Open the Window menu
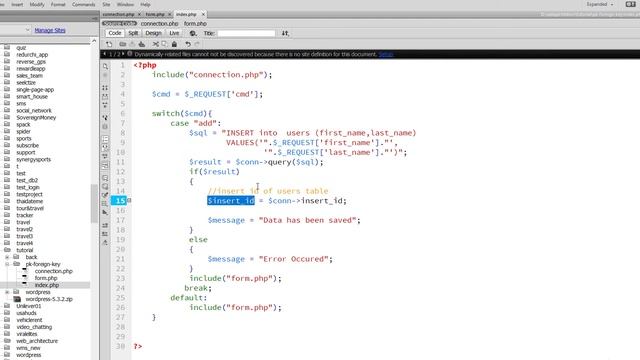 125,4
